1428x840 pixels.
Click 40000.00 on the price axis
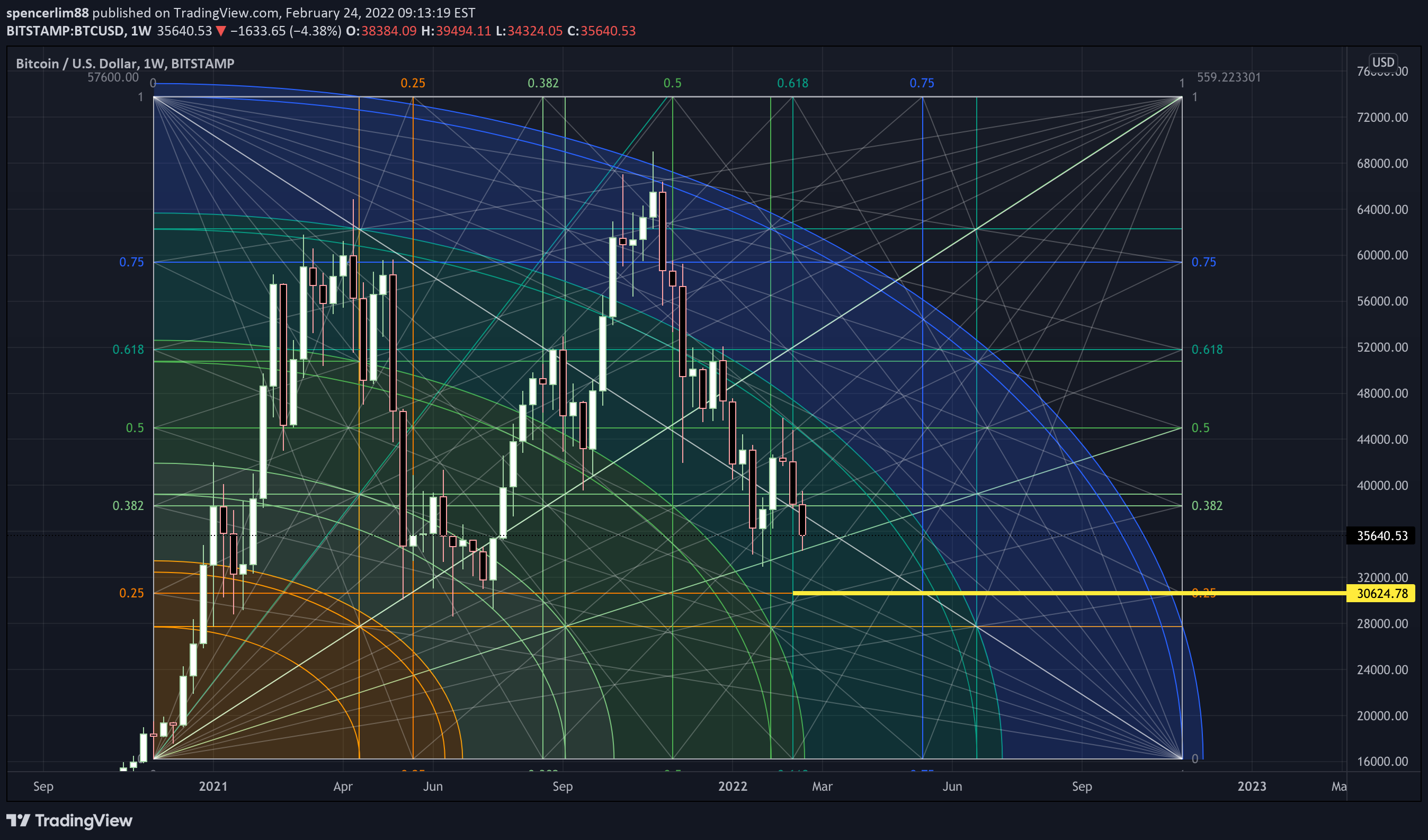[1382, 485]
